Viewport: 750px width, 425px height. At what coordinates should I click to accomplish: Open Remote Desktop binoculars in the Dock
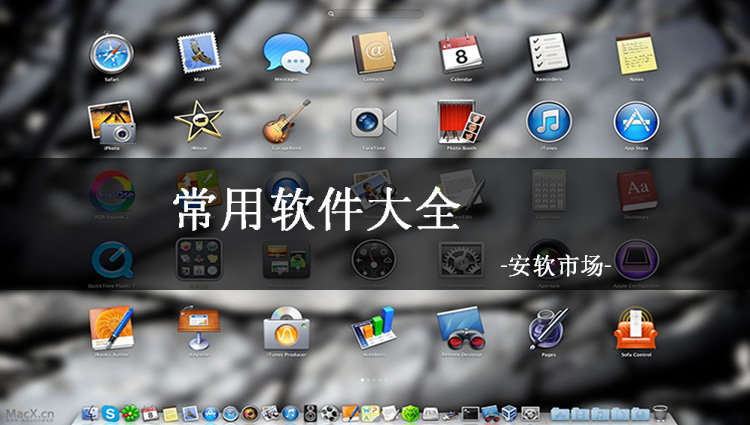pos(490,414)
